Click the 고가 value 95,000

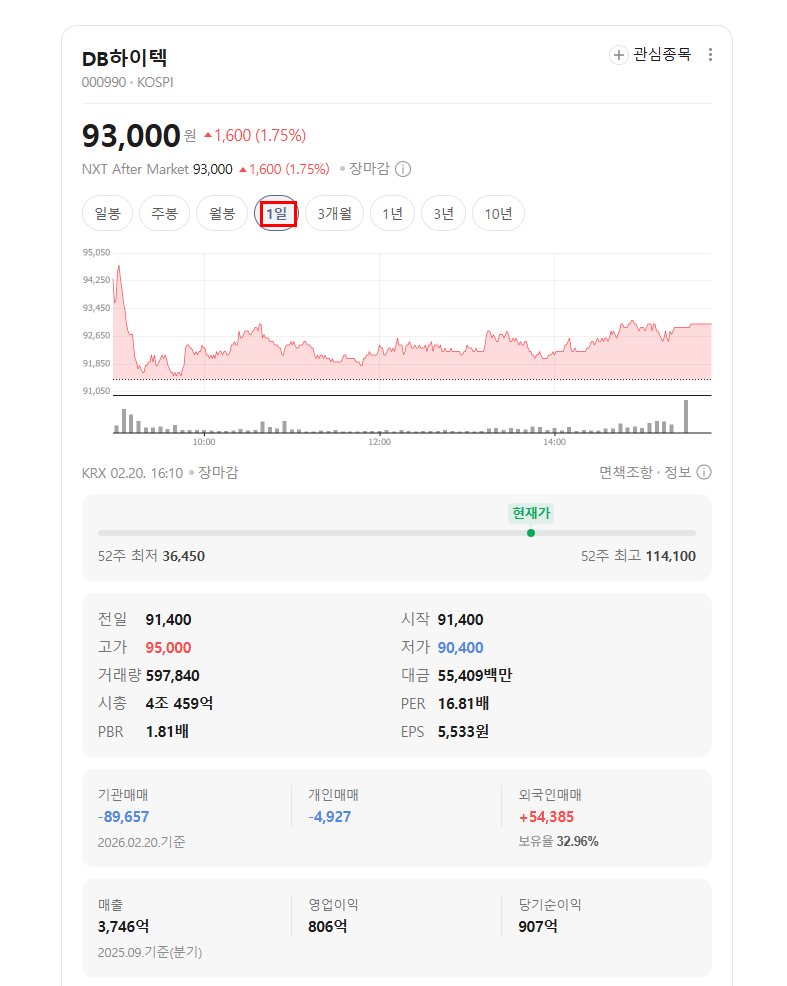click(x=168, y=648)
